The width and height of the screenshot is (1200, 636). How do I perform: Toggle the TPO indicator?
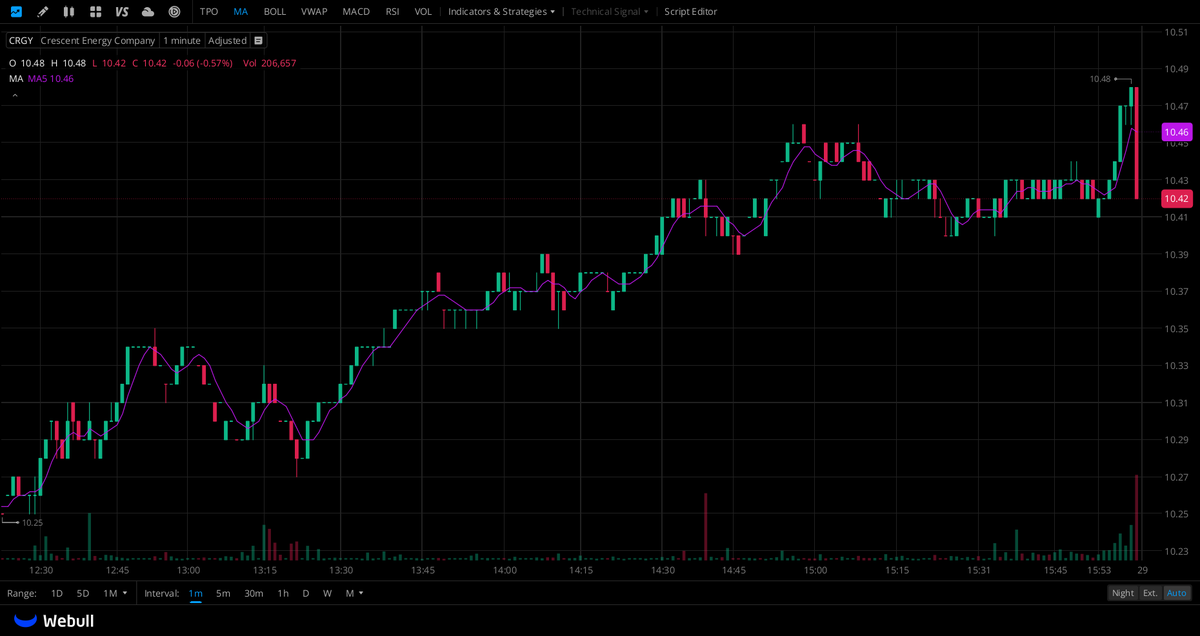208,12
